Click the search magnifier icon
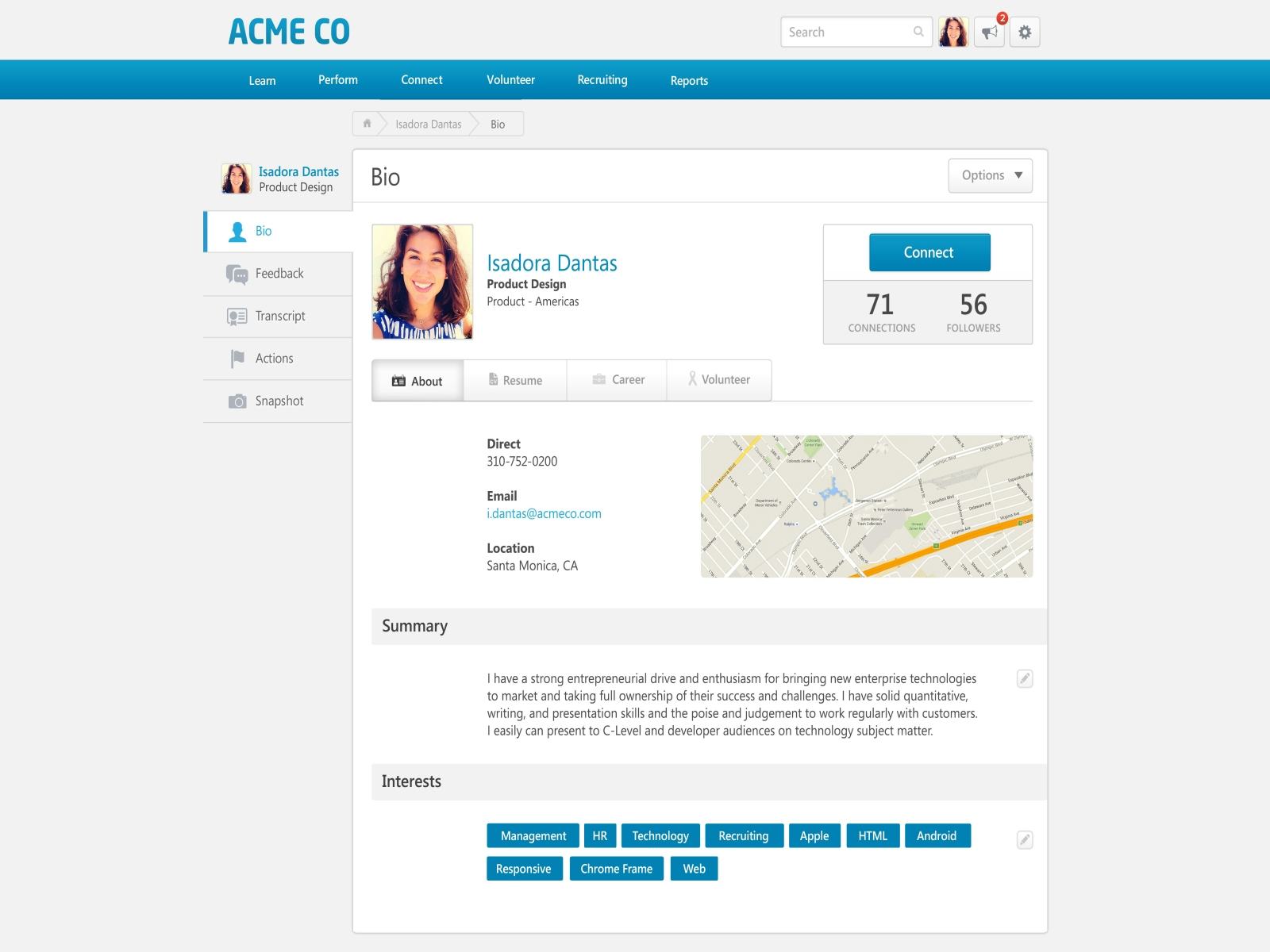Viewport: 1270px width, 952px height. (917, 33)
